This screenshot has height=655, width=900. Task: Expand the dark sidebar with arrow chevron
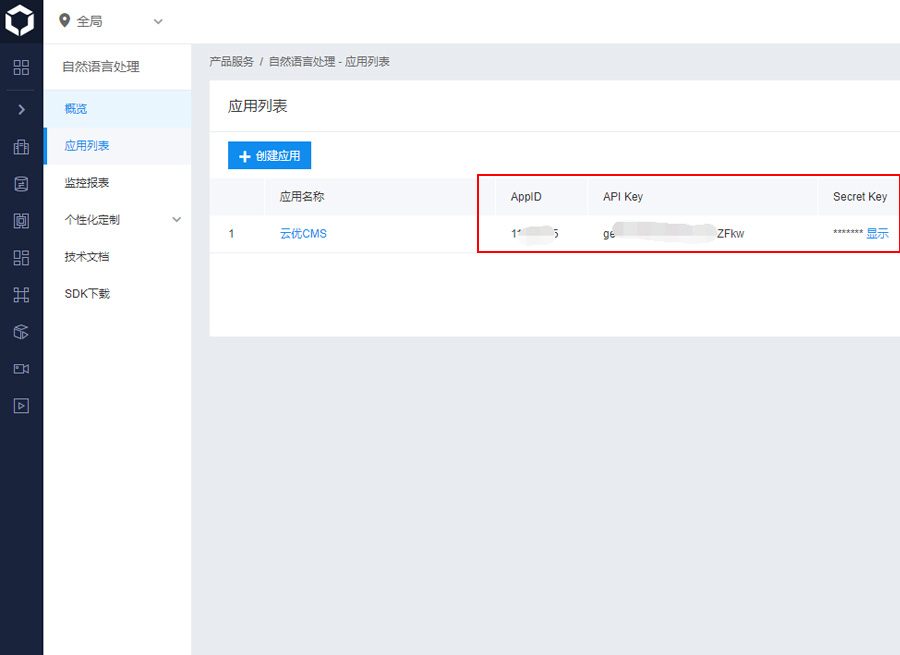click(x=21, y=109)
